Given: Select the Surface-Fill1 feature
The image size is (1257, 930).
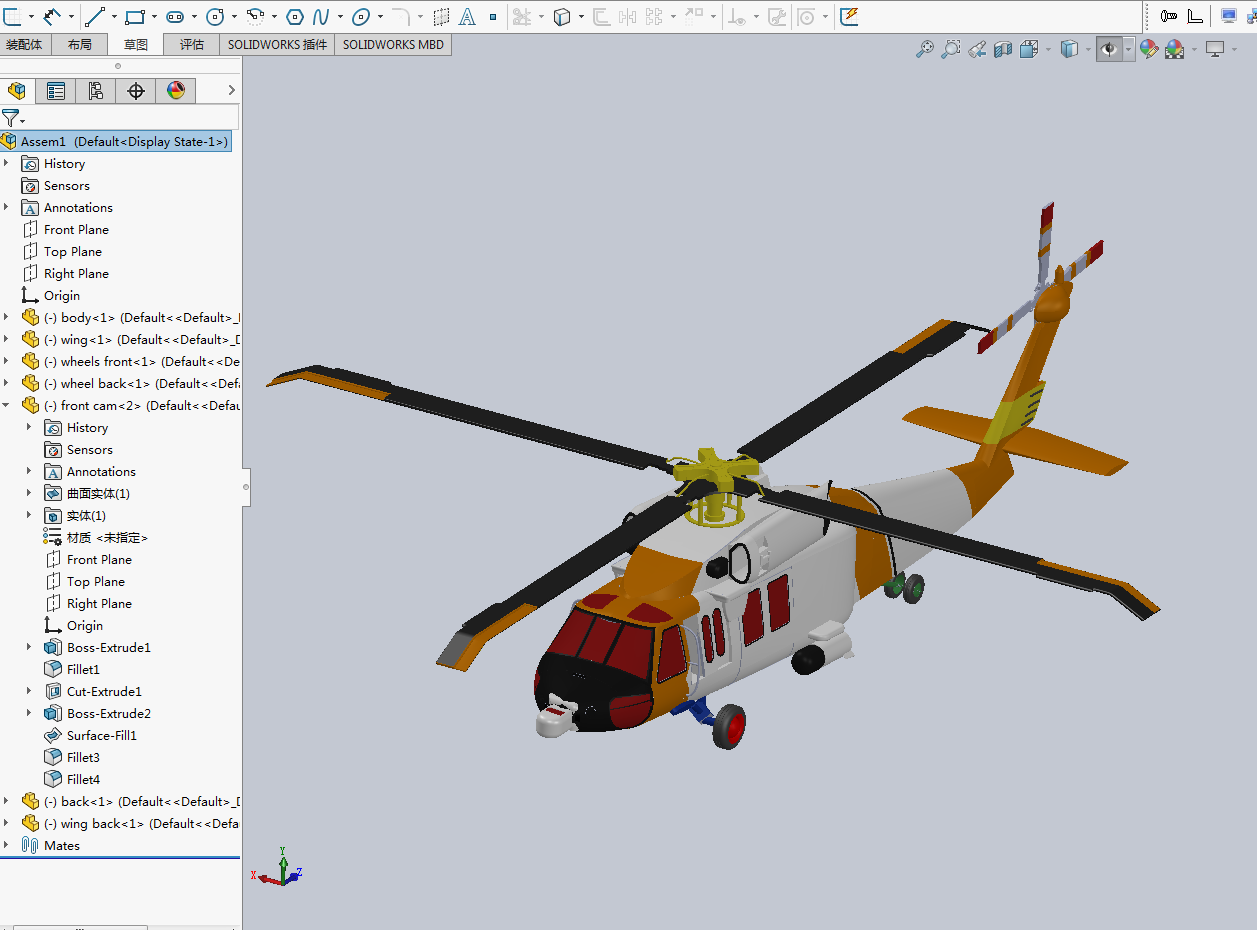Looking at the screenshot, I should pos(101,735).
